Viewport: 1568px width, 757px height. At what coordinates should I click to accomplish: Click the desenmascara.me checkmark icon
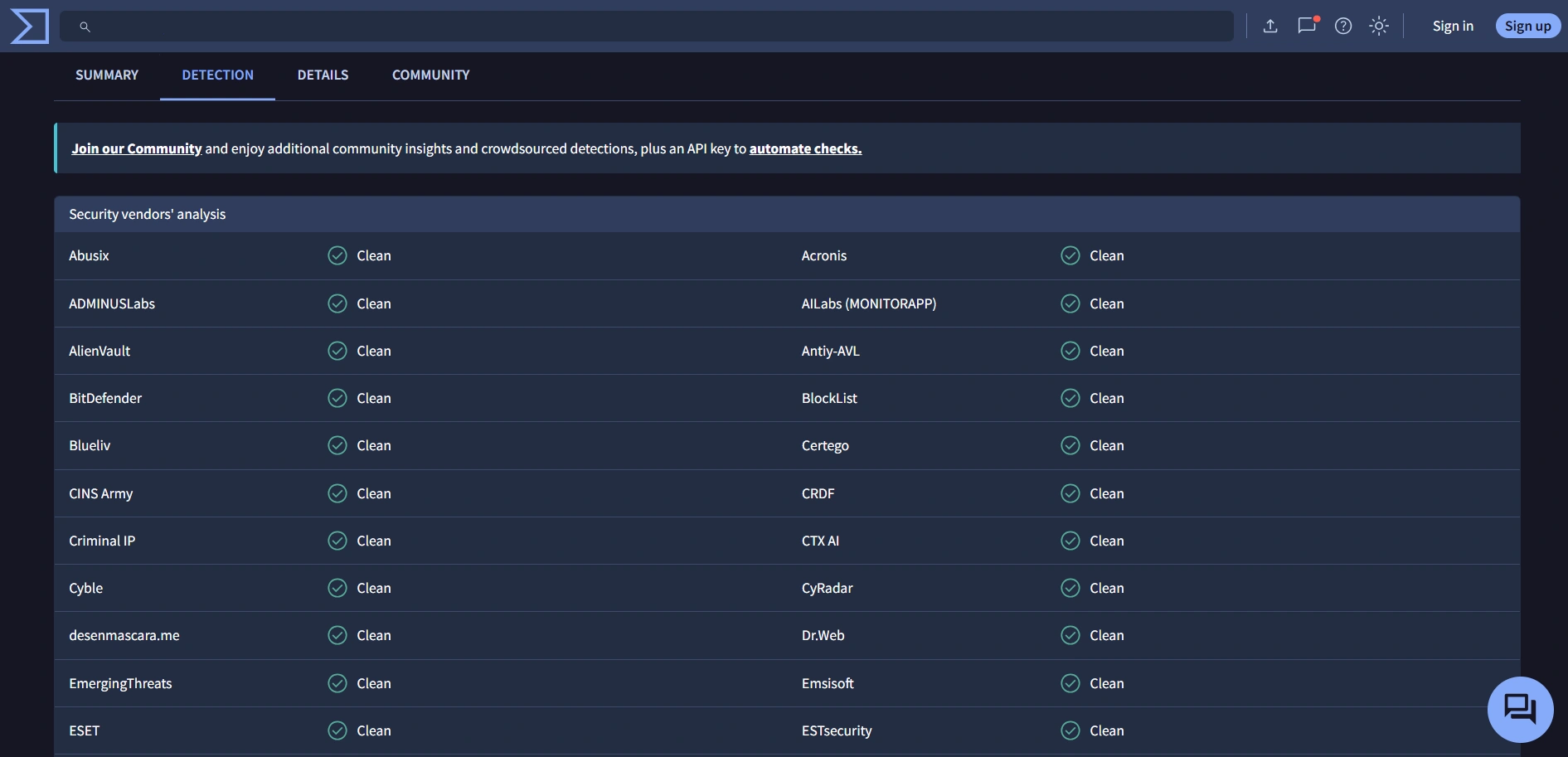[x=337, y=635]
